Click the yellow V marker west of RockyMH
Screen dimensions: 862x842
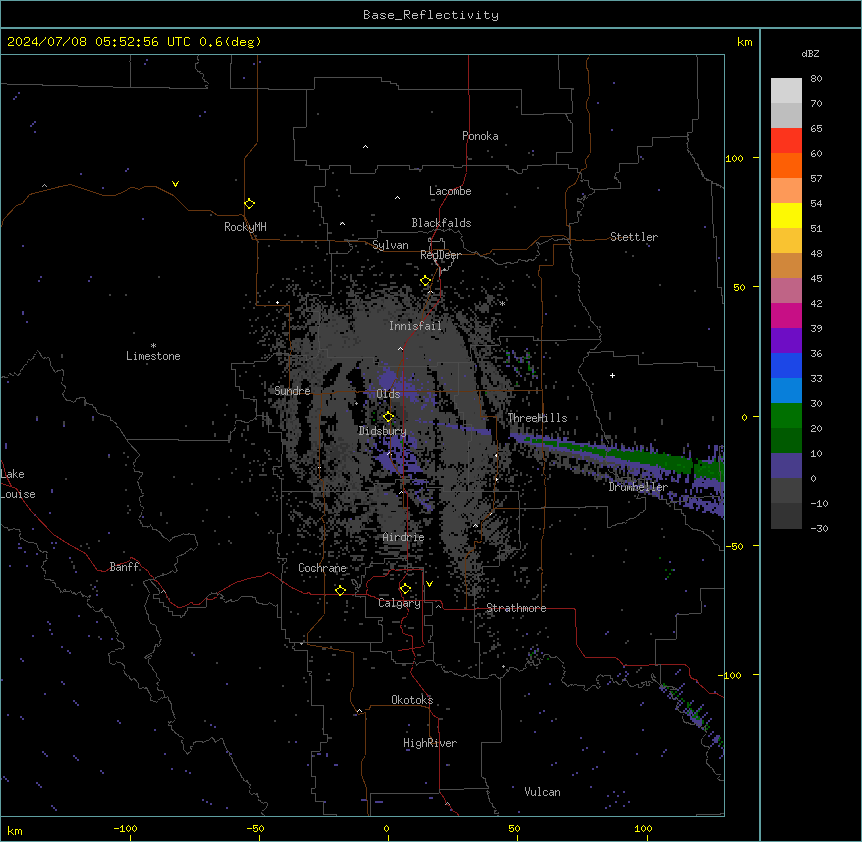pos(175,184)
